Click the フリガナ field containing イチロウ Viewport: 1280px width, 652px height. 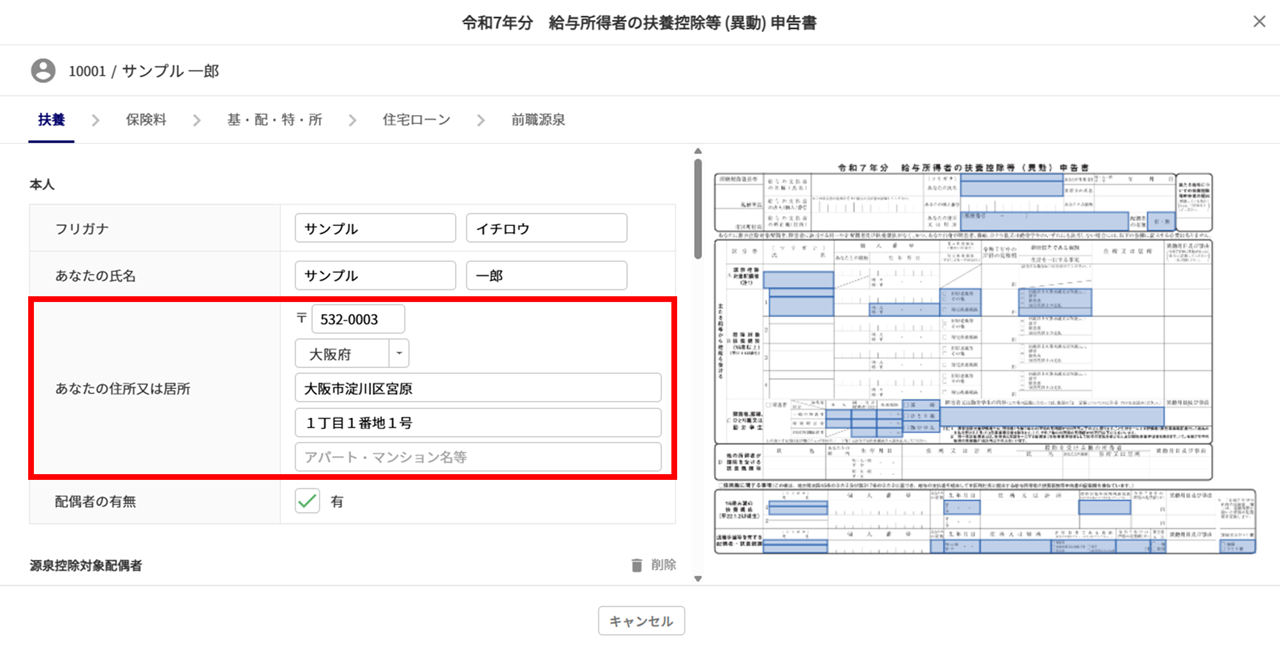tap(546, 228)
